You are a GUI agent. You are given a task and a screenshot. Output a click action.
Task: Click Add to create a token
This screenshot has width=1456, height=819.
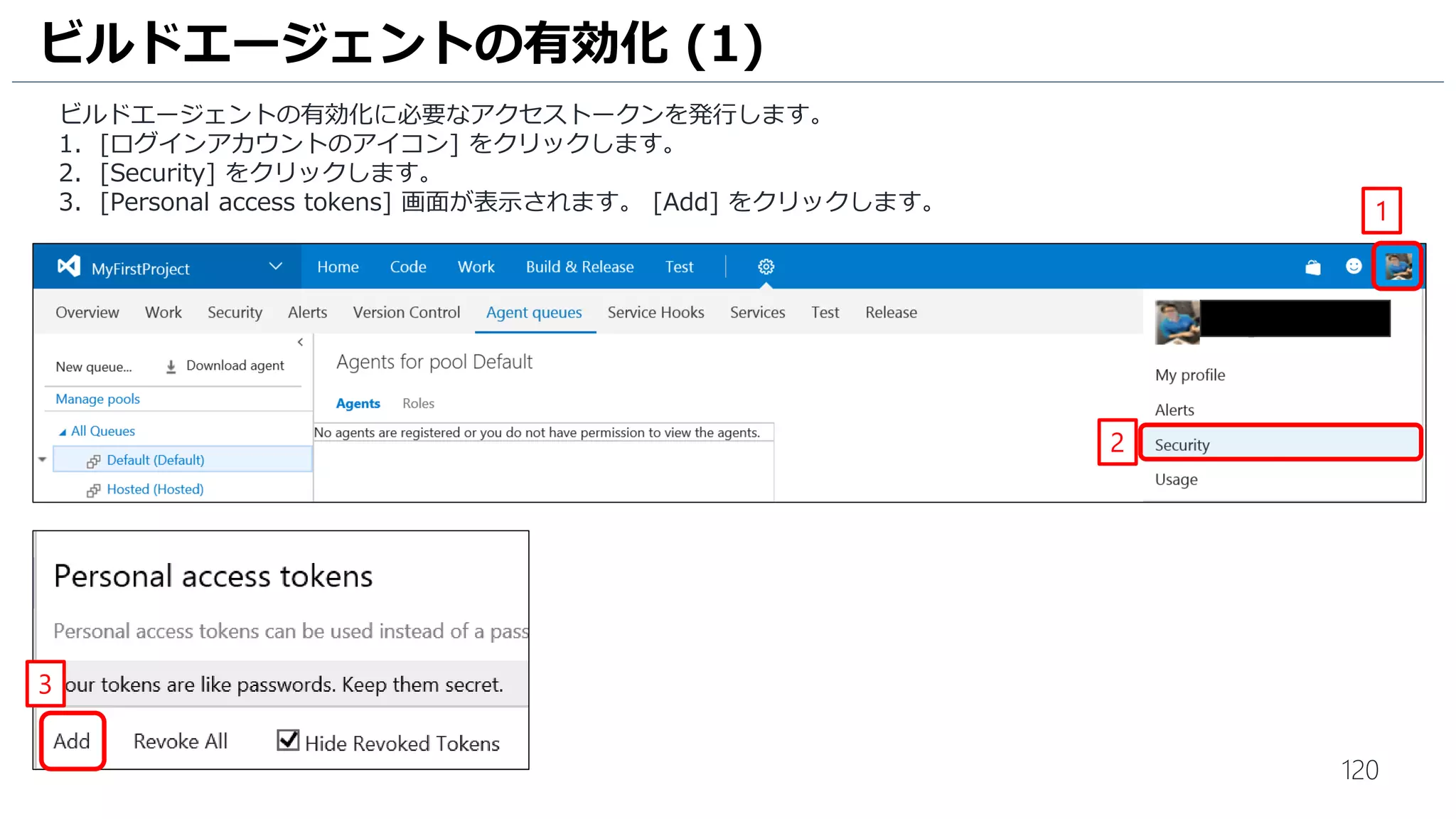[x=72, y=741]
